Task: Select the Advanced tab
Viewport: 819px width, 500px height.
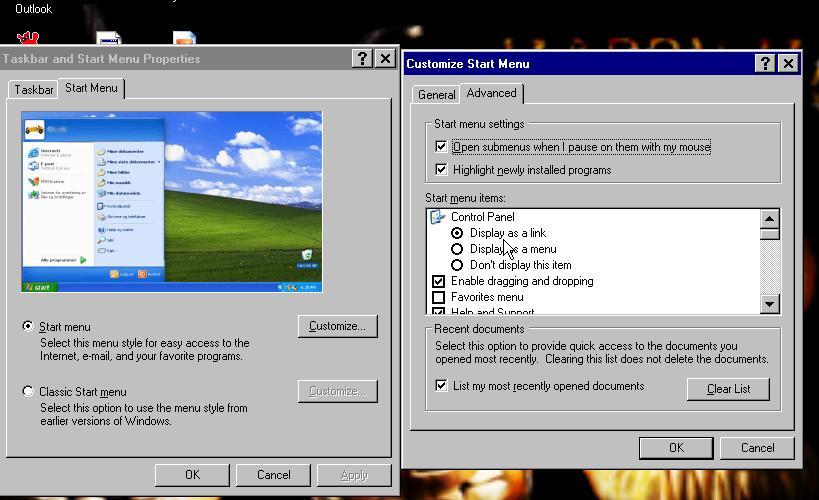Action: tap(492, 93)
